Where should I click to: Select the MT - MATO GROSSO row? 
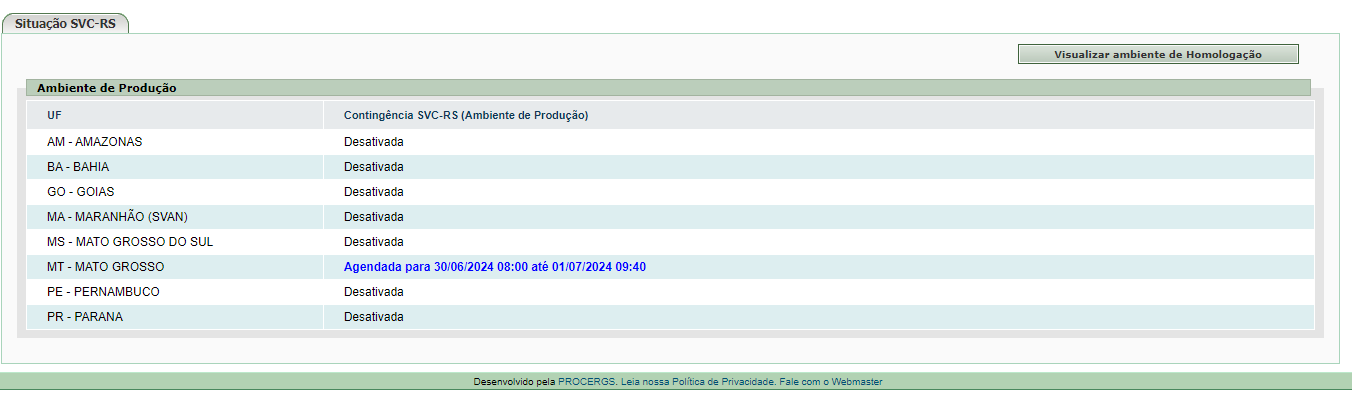tap(670, 267)
